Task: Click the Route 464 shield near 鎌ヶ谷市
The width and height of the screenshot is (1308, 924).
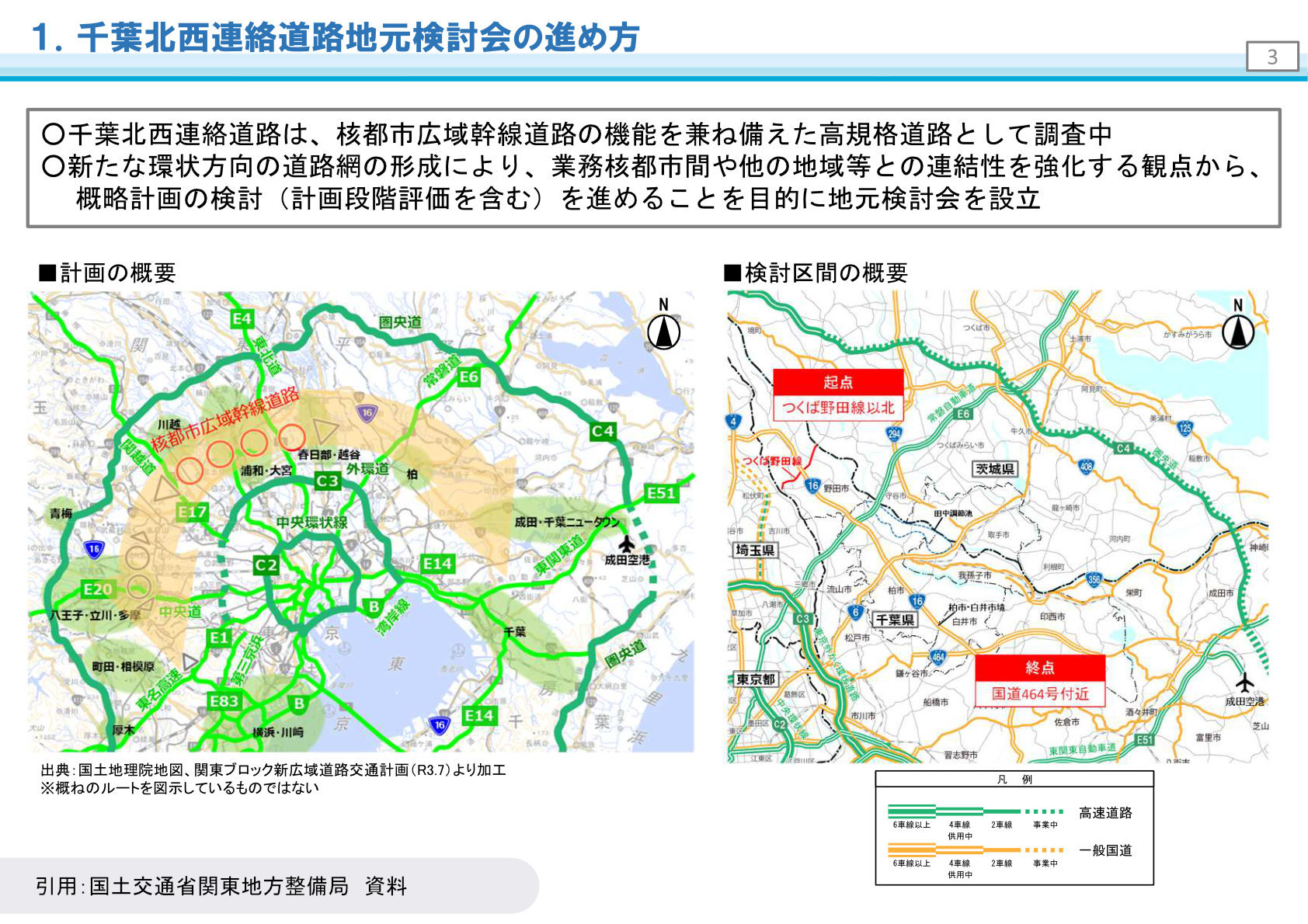Action: (x=938, y=657)
